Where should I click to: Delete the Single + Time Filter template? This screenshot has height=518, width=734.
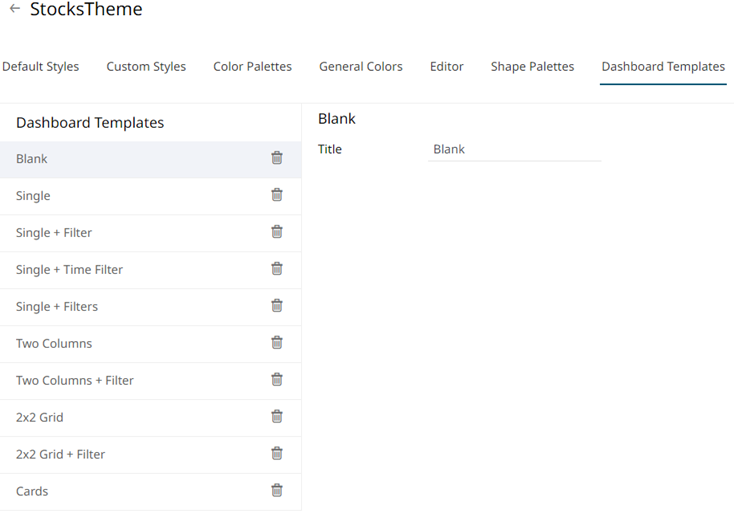[277, 269]
